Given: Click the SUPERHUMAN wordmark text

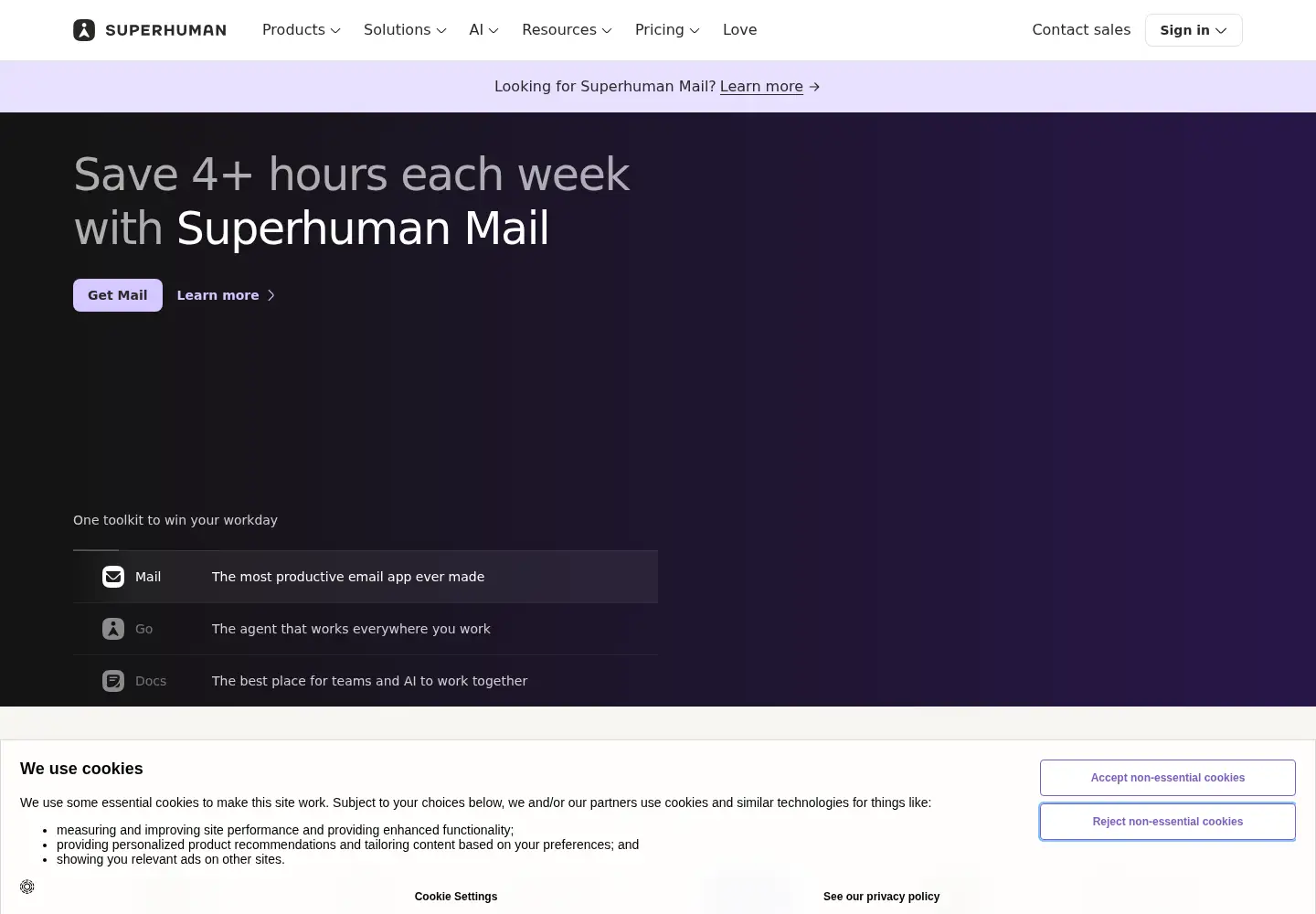Looking at the screenshot, I should 166,30.
